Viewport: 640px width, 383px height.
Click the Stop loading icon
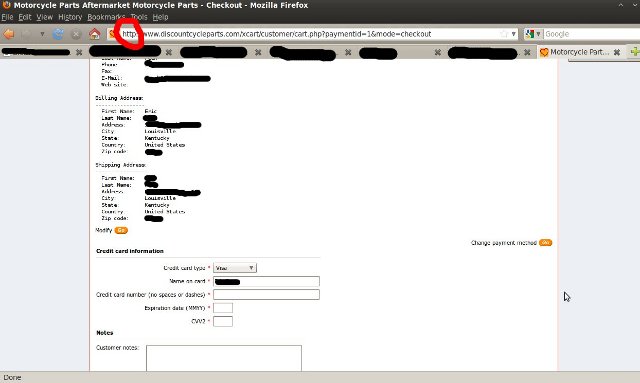76,34
